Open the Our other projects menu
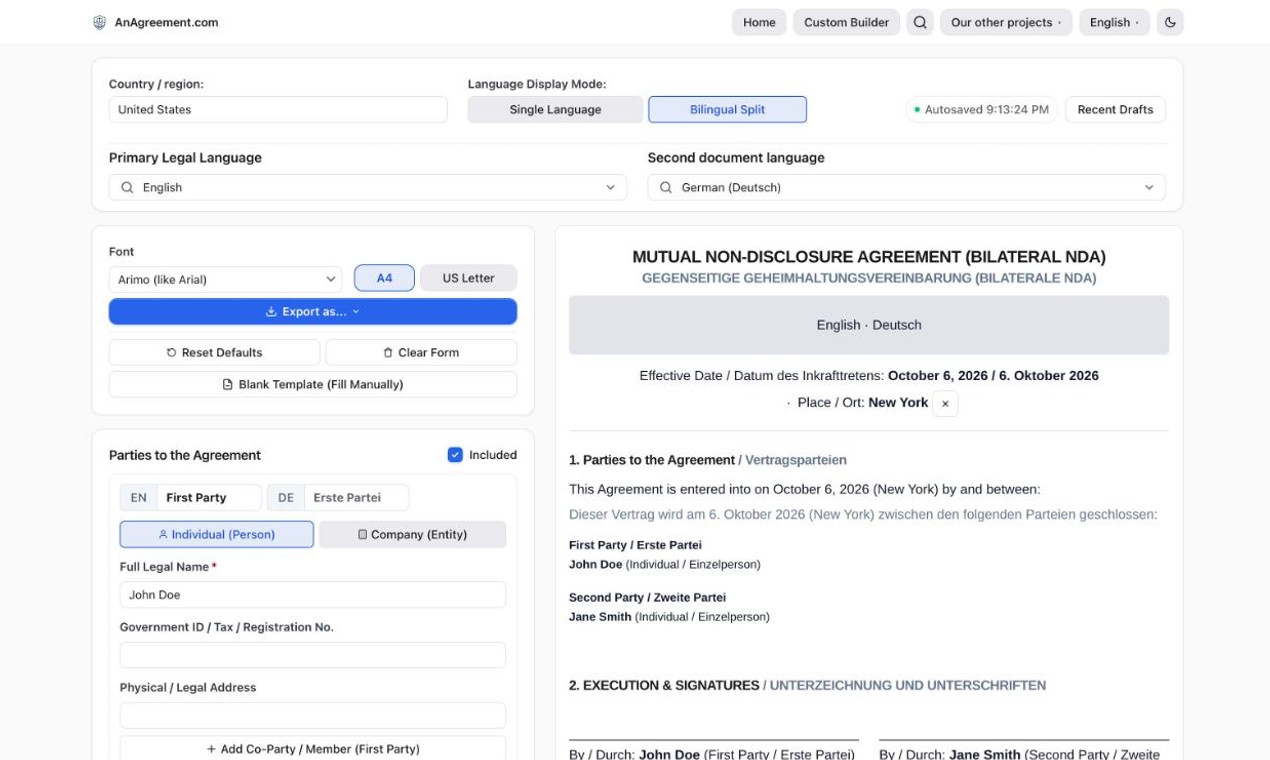 1006,22
